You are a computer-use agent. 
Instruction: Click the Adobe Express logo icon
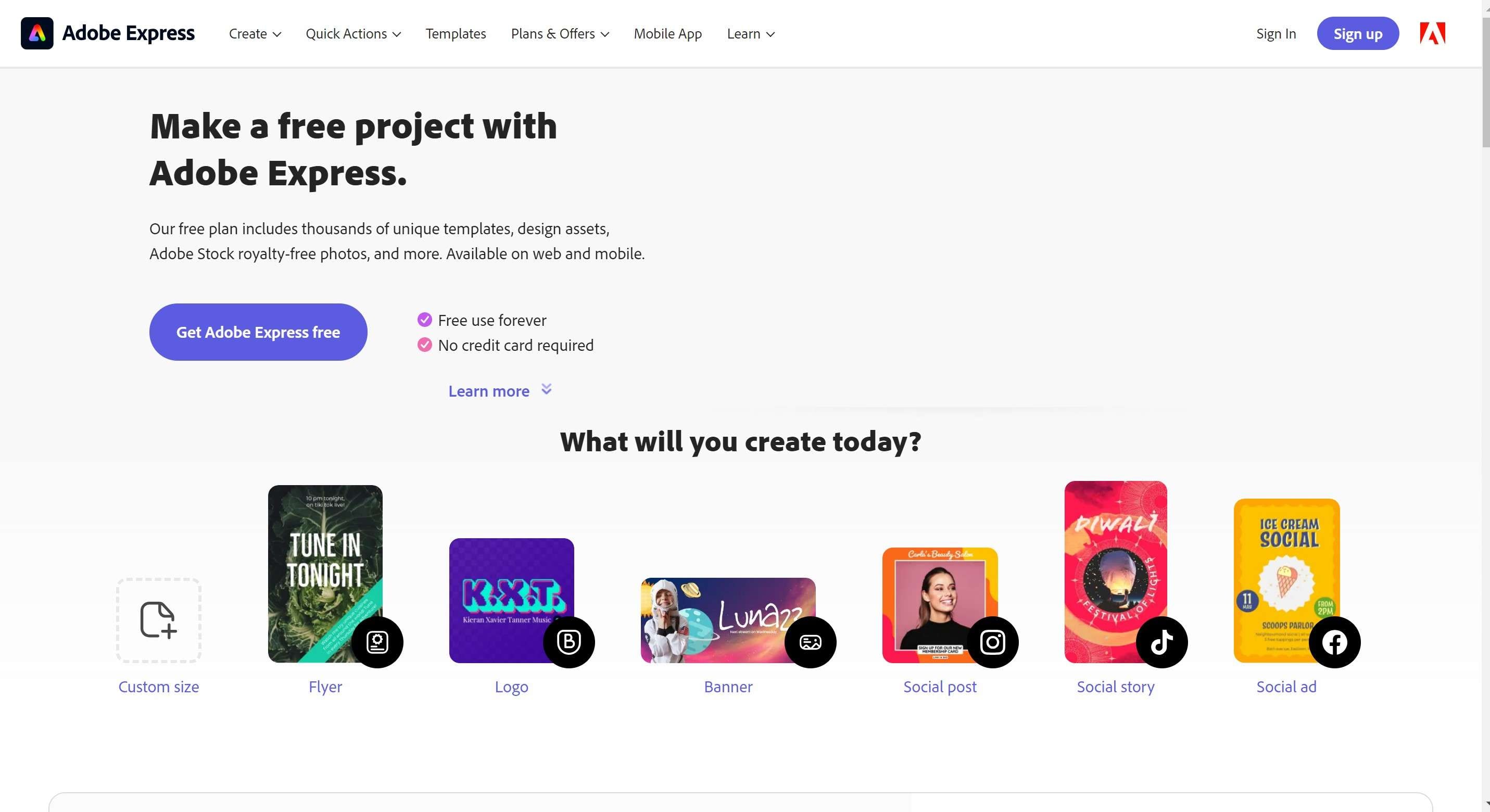[x=37, y=33]
